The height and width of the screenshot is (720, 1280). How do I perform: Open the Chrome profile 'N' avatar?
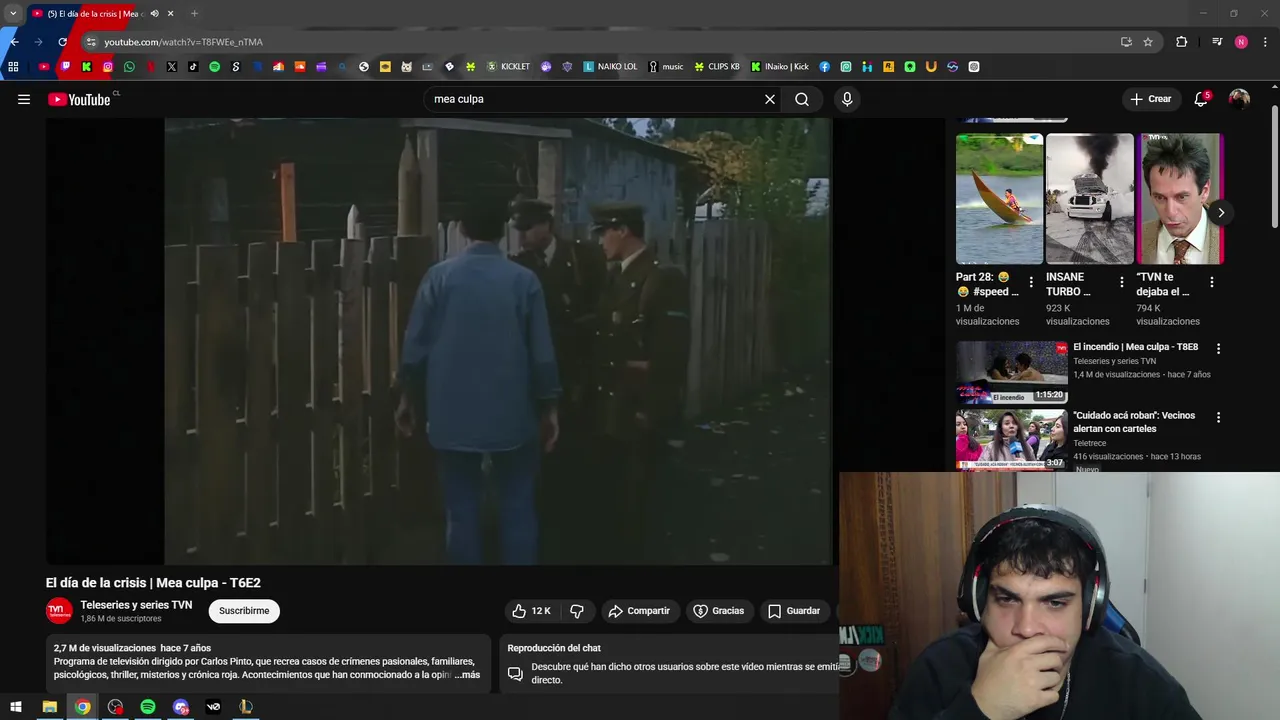(1241, 42)
